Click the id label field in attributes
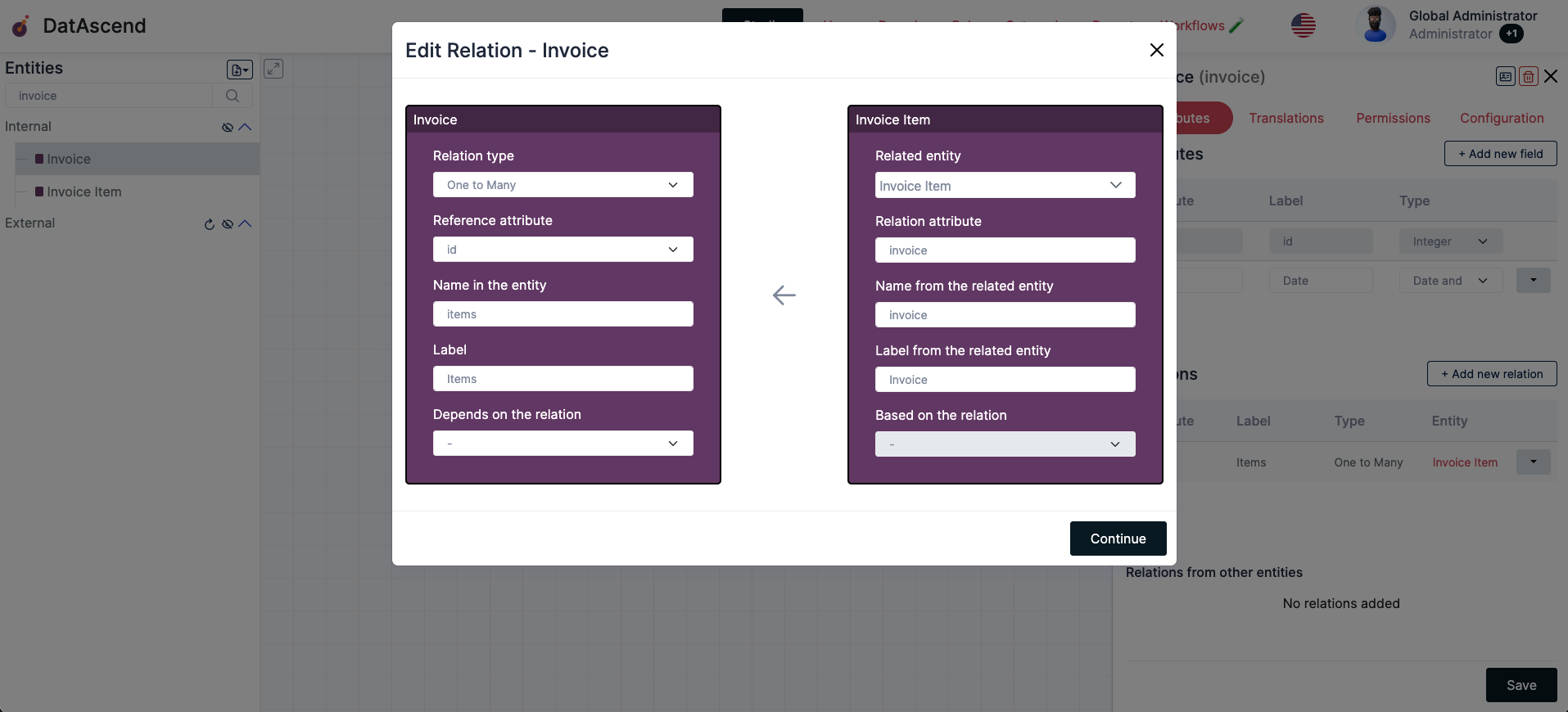The width and height of the screenshot is (1568, 712). point(1321,241)
